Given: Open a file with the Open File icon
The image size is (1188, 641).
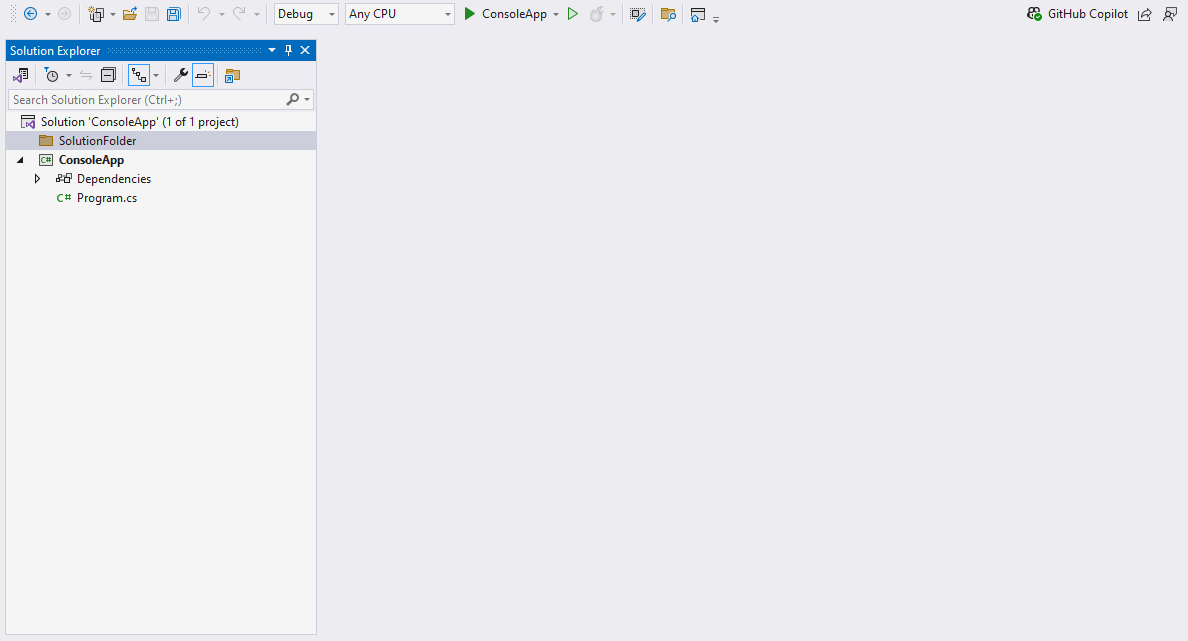Looking at the screenshot, I should (129, 13).
